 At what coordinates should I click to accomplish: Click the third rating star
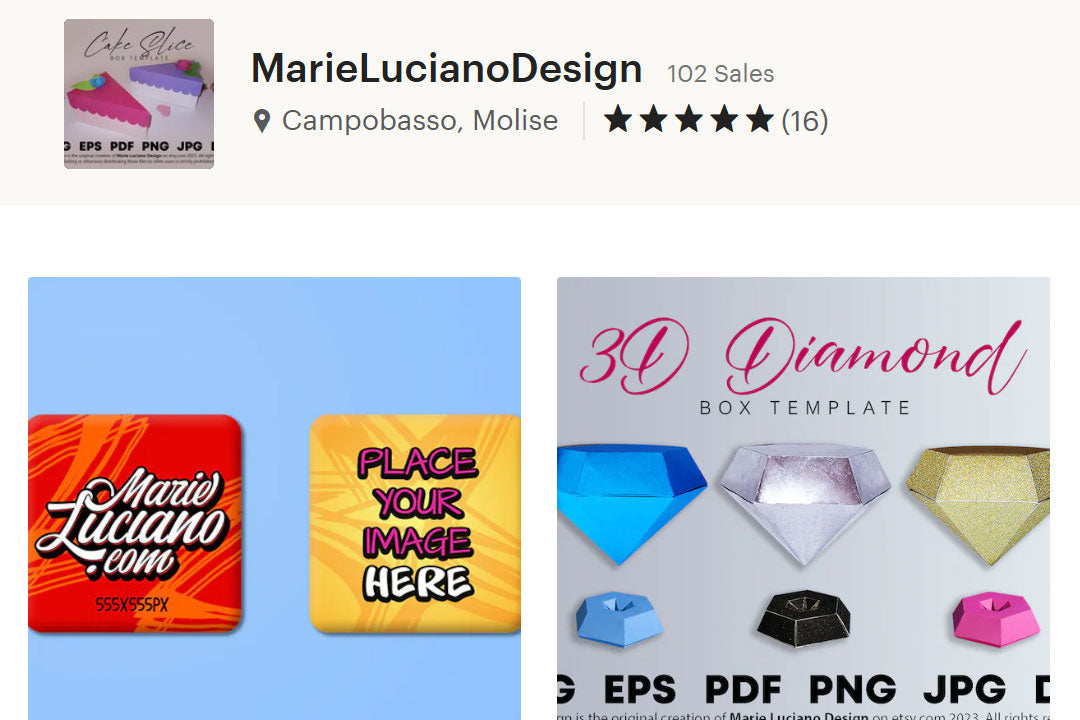[x=689, y=119]
